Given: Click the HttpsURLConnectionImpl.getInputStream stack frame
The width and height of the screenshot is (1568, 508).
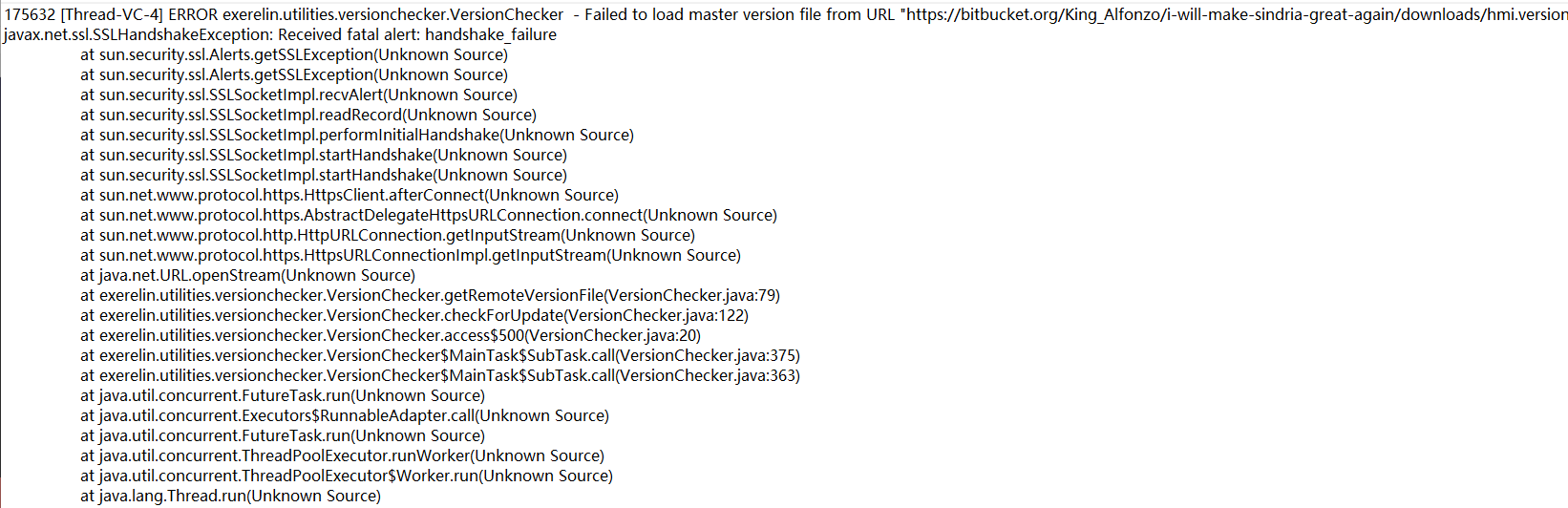Looking at the screenshot, I should (x=411, y=255).
